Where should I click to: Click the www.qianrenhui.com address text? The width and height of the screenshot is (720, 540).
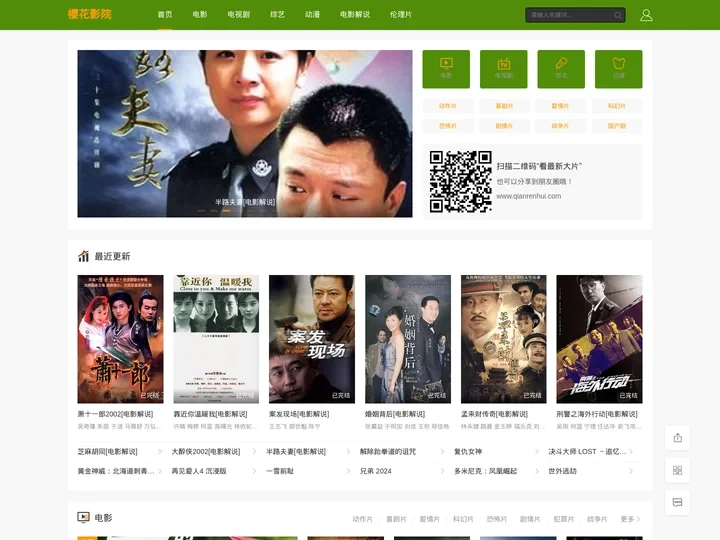click(529, 196)
